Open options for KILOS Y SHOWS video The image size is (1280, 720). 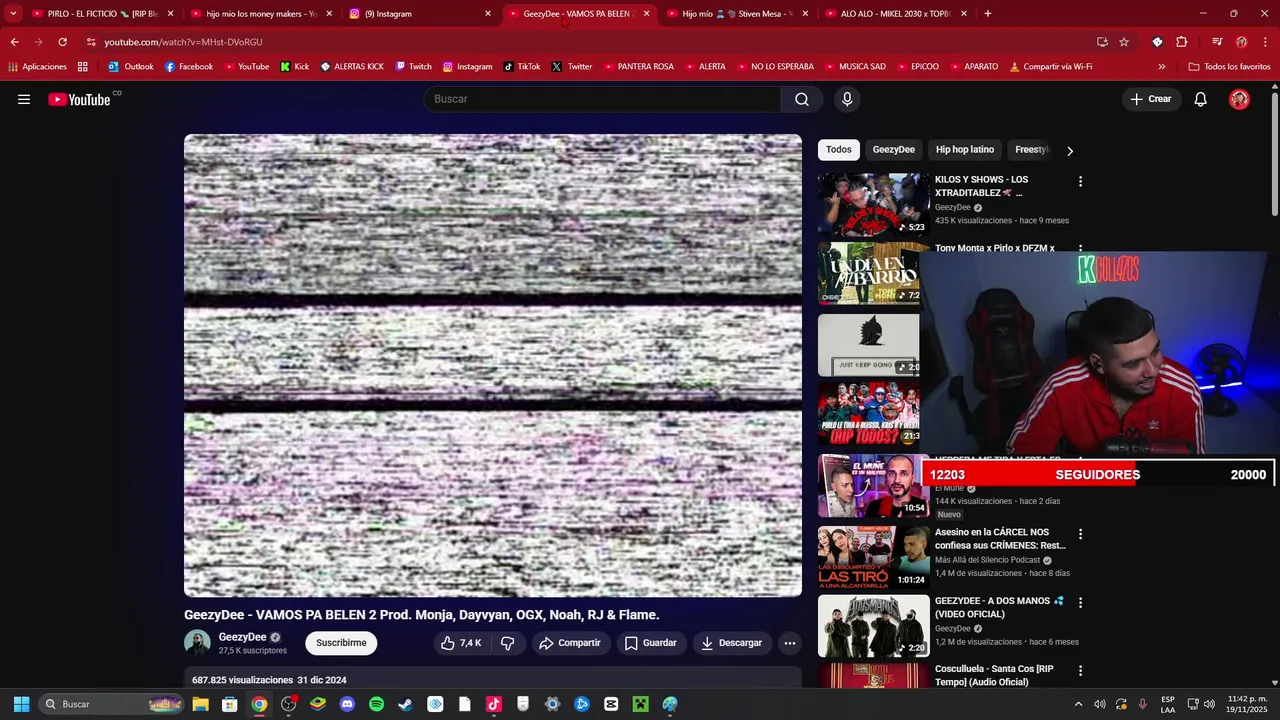click(1080, 181)
